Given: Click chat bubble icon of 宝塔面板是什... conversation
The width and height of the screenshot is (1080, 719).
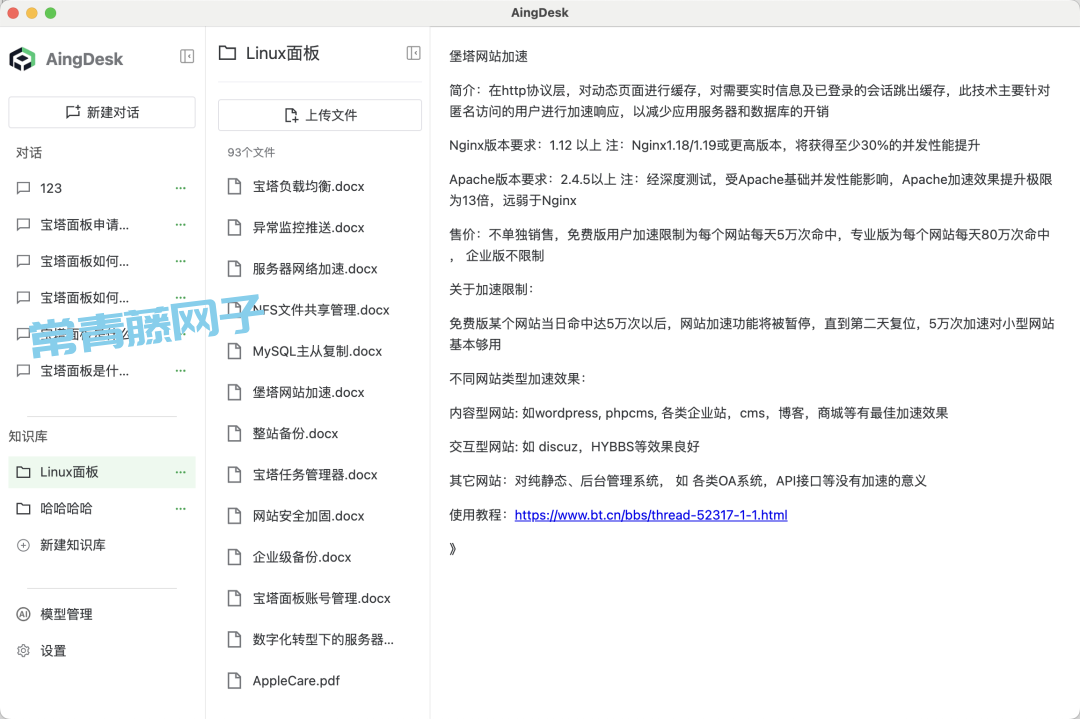Looking at the screenshot, I should pyautogui.click(x=23, y=371).
